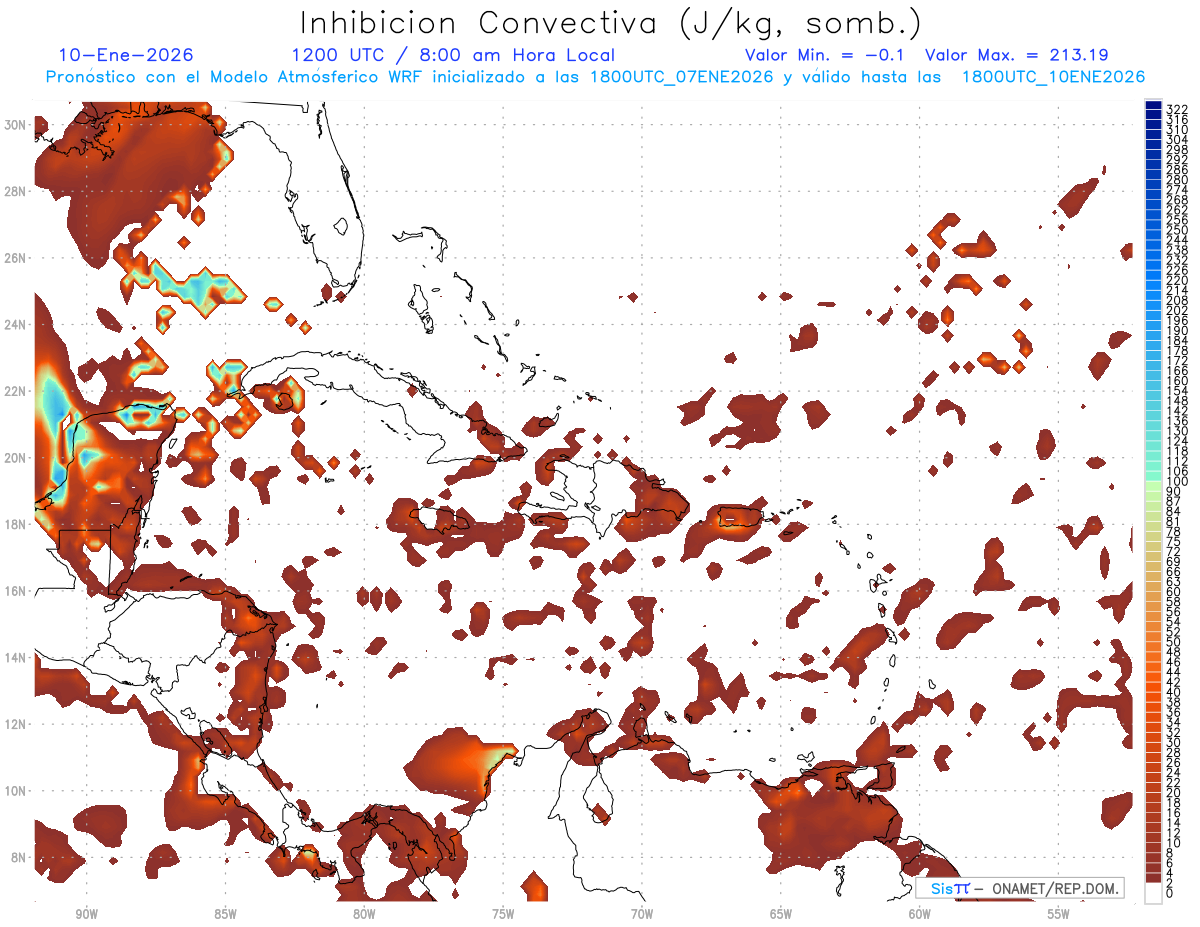Click the "100" value on the color scale

click(x=1177, y=483)
